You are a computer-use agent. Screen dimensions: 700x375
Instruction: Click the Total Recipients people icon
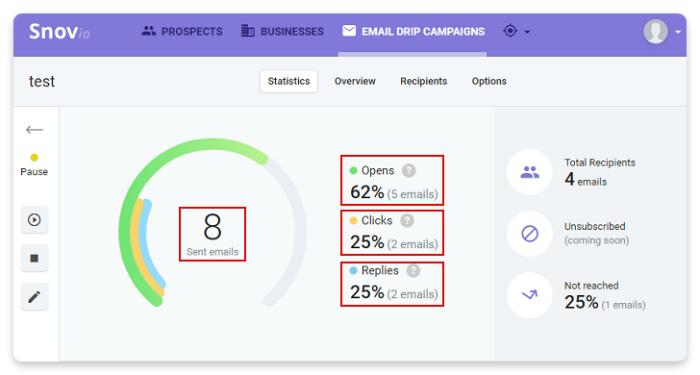[x=530, y=172]
